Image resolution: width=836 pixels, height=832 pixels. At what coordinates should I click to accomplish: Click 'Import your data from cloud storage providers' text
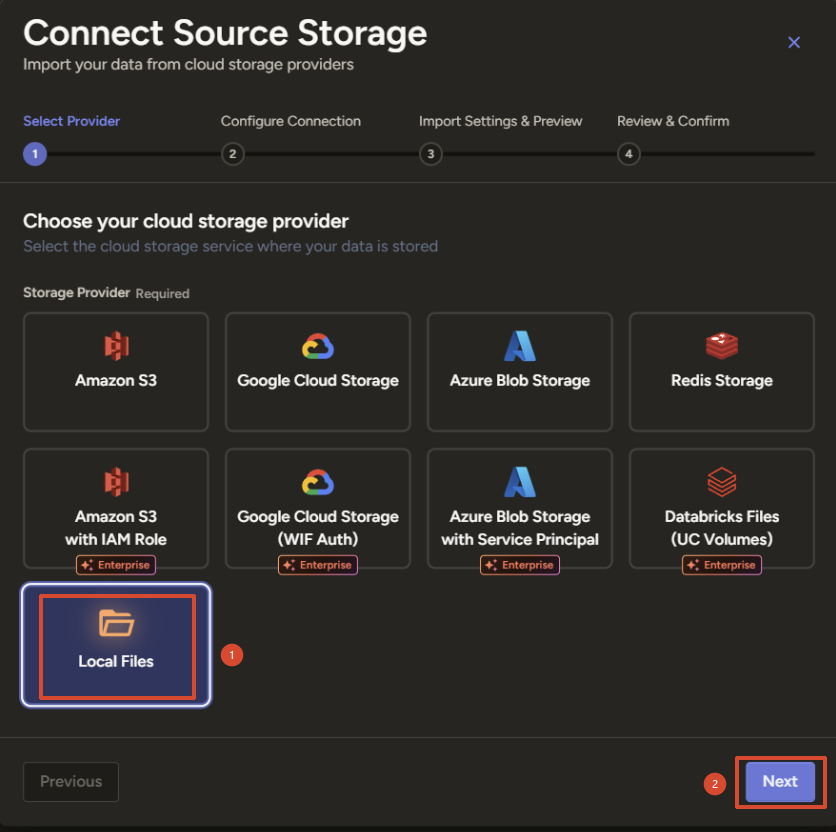[188, 65]
